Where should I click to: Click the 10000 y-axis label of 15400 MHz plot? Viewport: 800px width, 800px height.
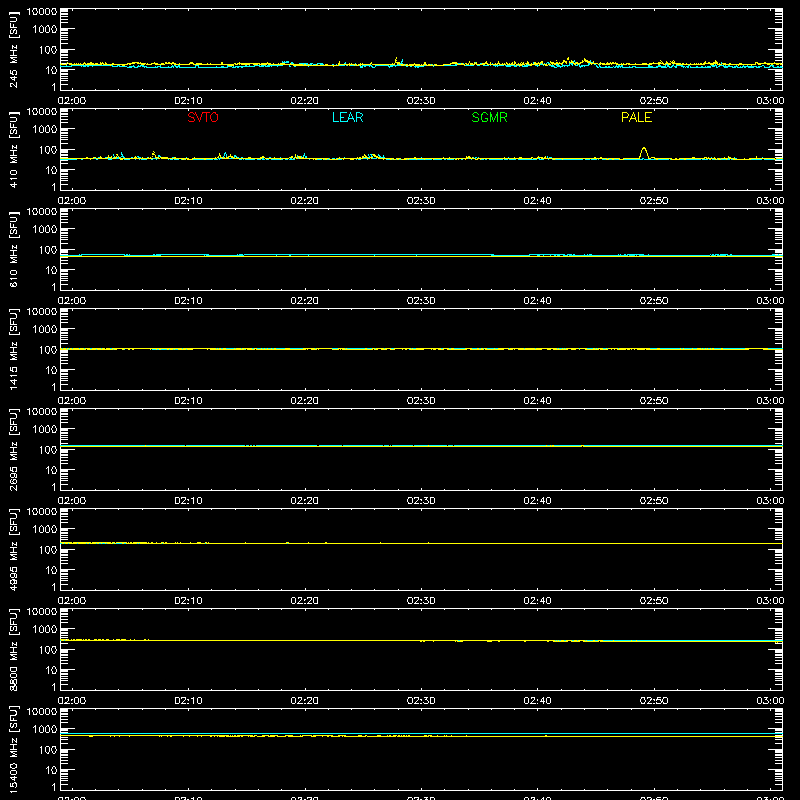click(x=42, y=712)
